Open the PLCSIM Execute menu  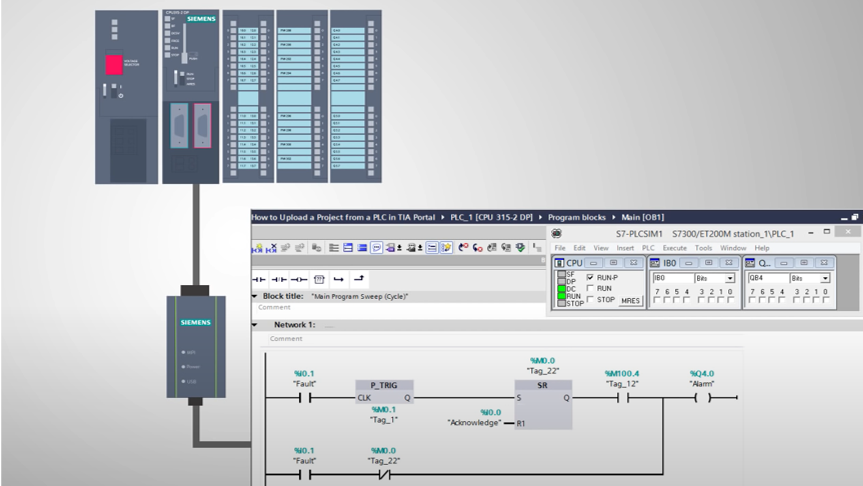click(x=674, y=248)
